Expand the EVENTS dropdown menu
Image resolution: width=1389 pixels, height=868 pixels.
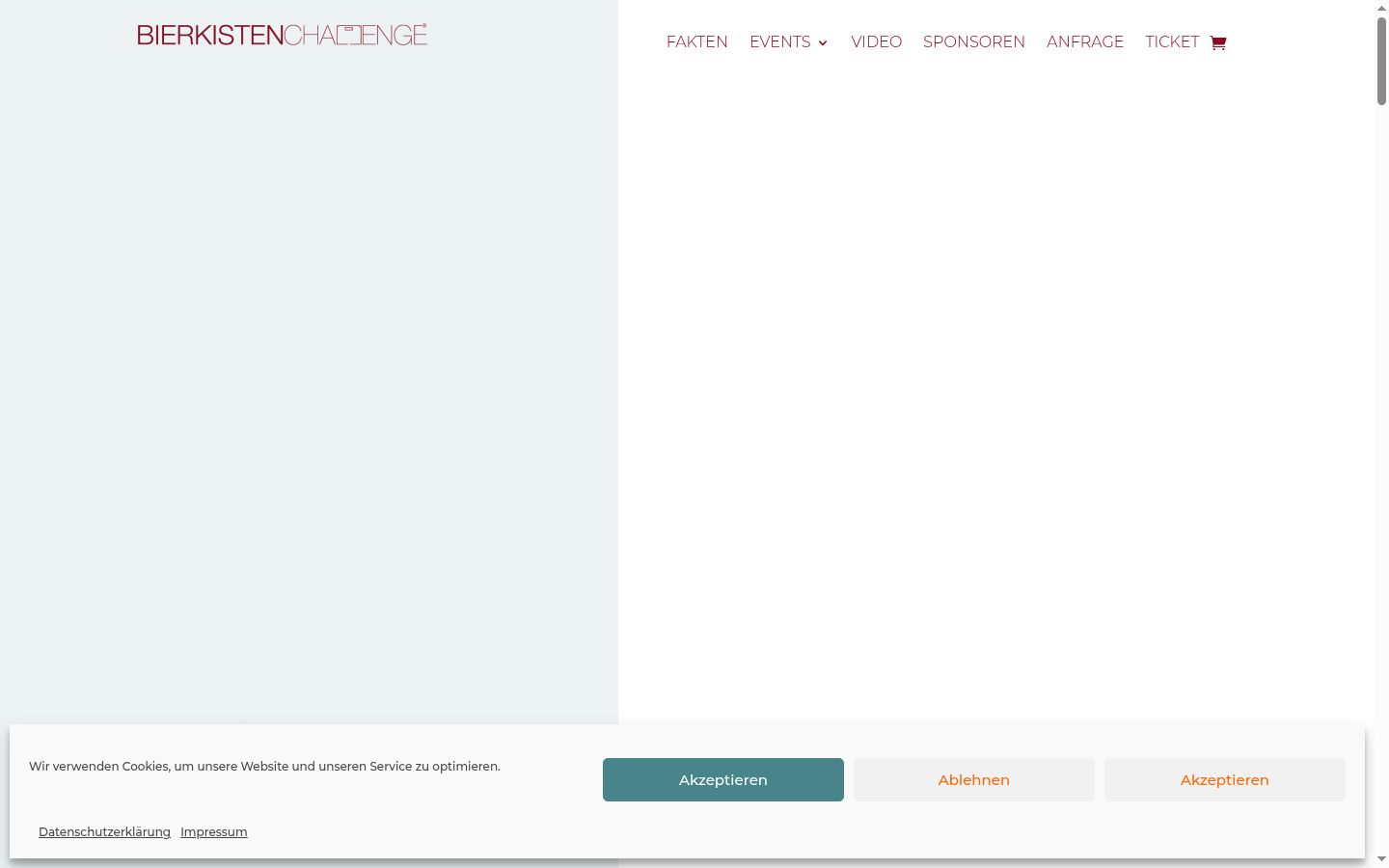[788, 42]
